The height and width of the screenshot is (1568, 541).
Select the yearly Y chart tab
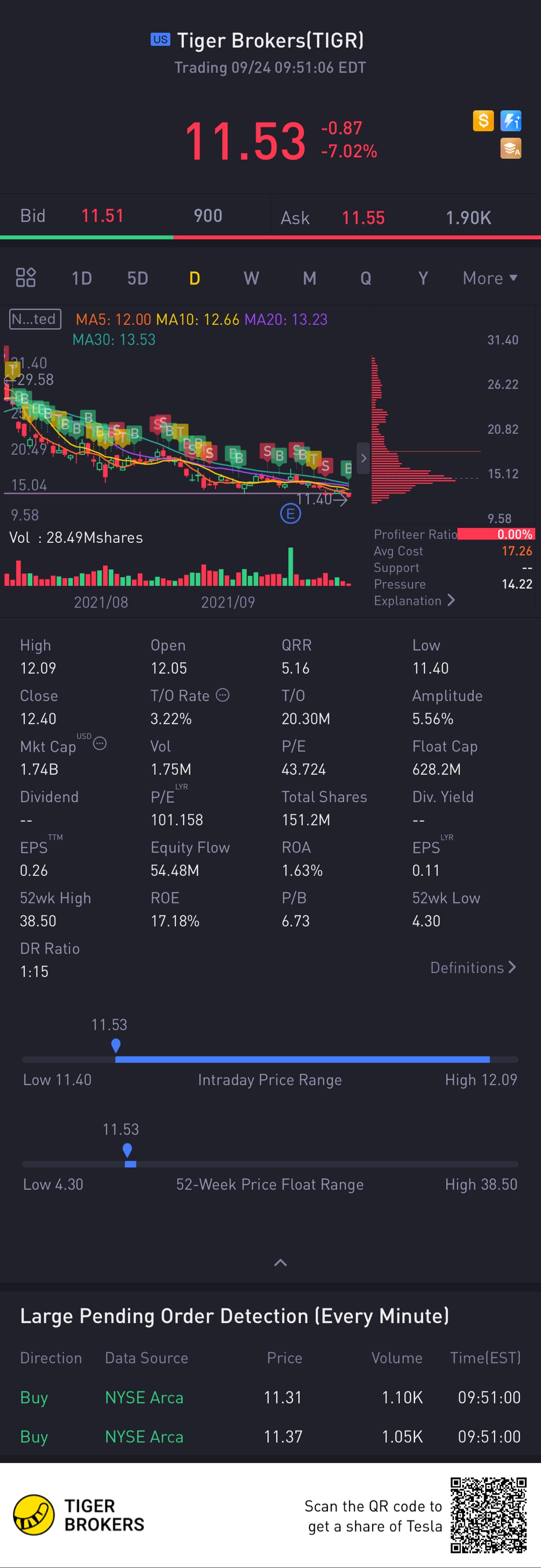pos(423,278)
